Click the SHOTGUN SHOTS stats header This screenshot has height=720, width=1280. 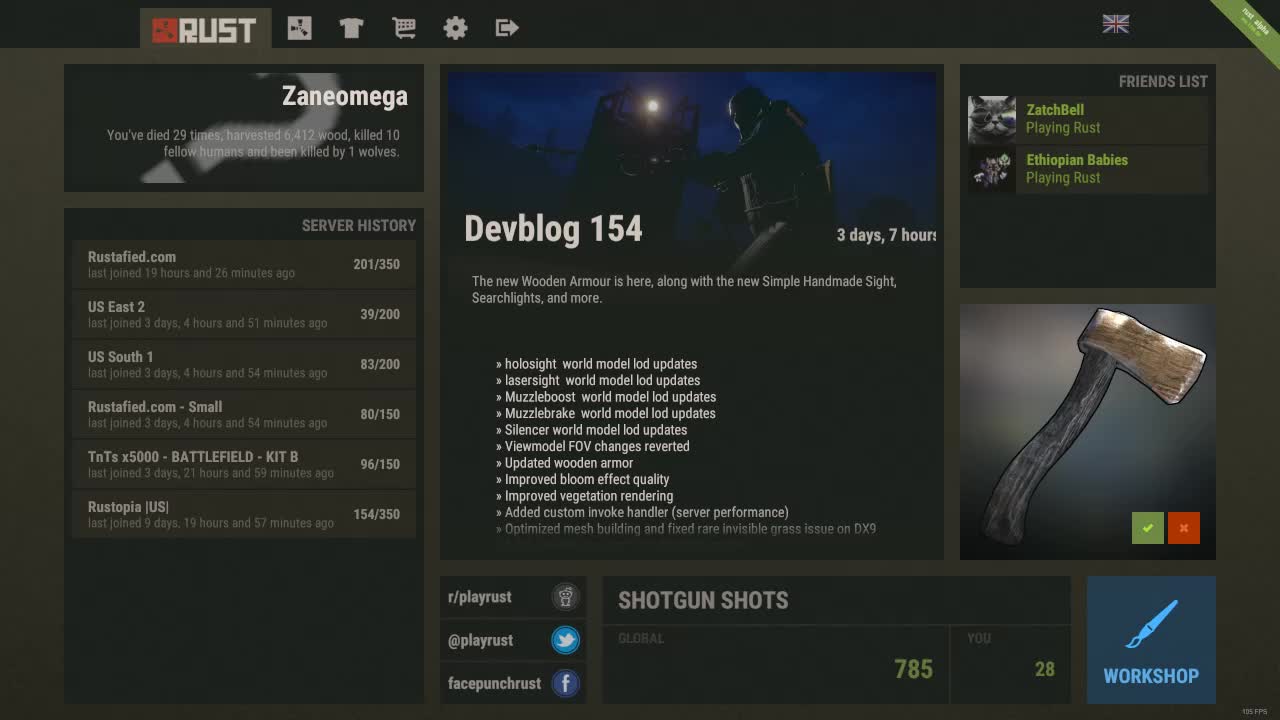pos(703,601)
